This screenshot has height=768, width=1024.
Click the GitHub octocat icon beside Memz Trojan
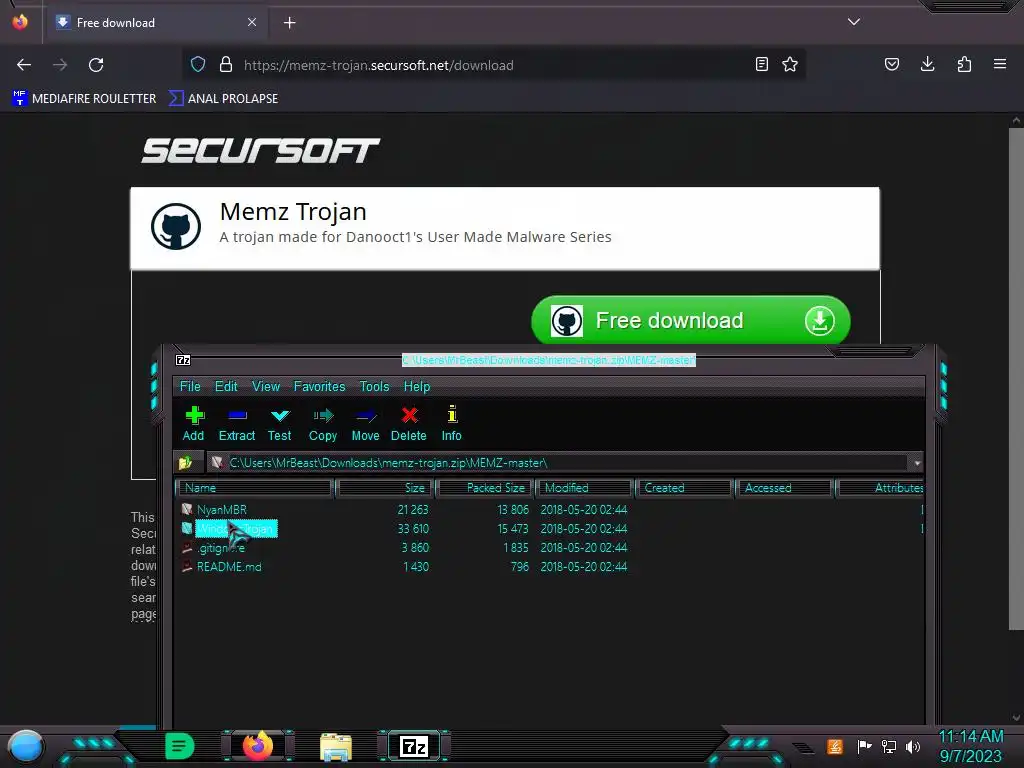(x=176, y=226)
